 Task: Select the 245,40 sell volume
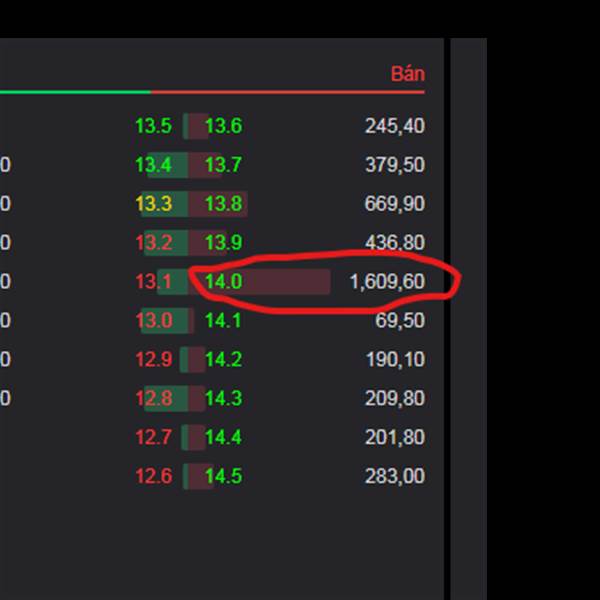pyautogui.click(x=395, y=126)
